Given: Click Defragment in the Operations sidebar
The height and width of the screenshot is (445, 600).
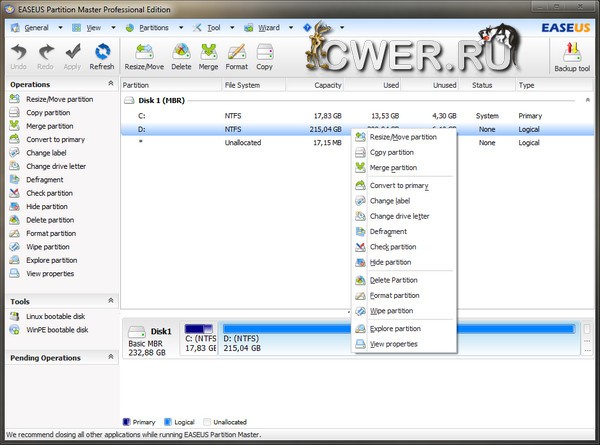Looking at the screenshot, I should (47, 179).
